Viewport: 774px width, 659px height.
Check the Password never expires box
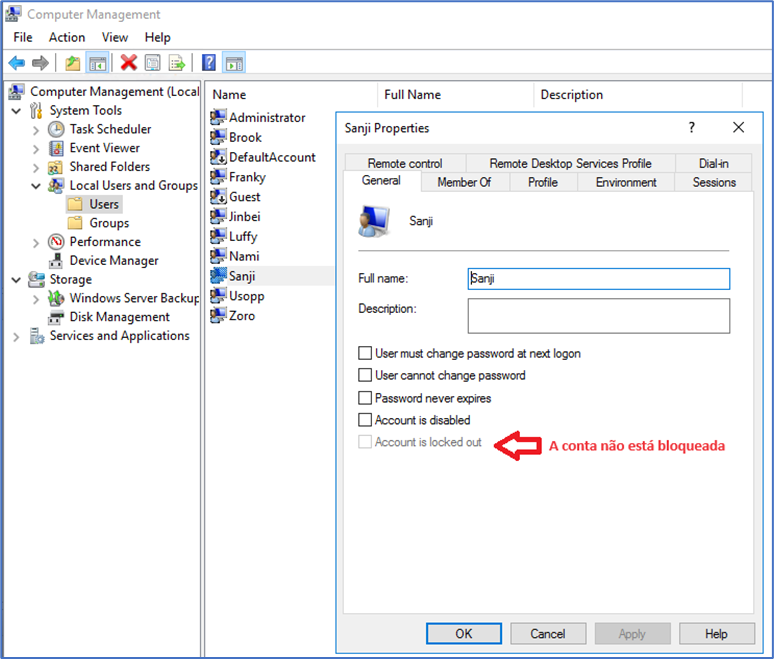(x=366, y=398)
